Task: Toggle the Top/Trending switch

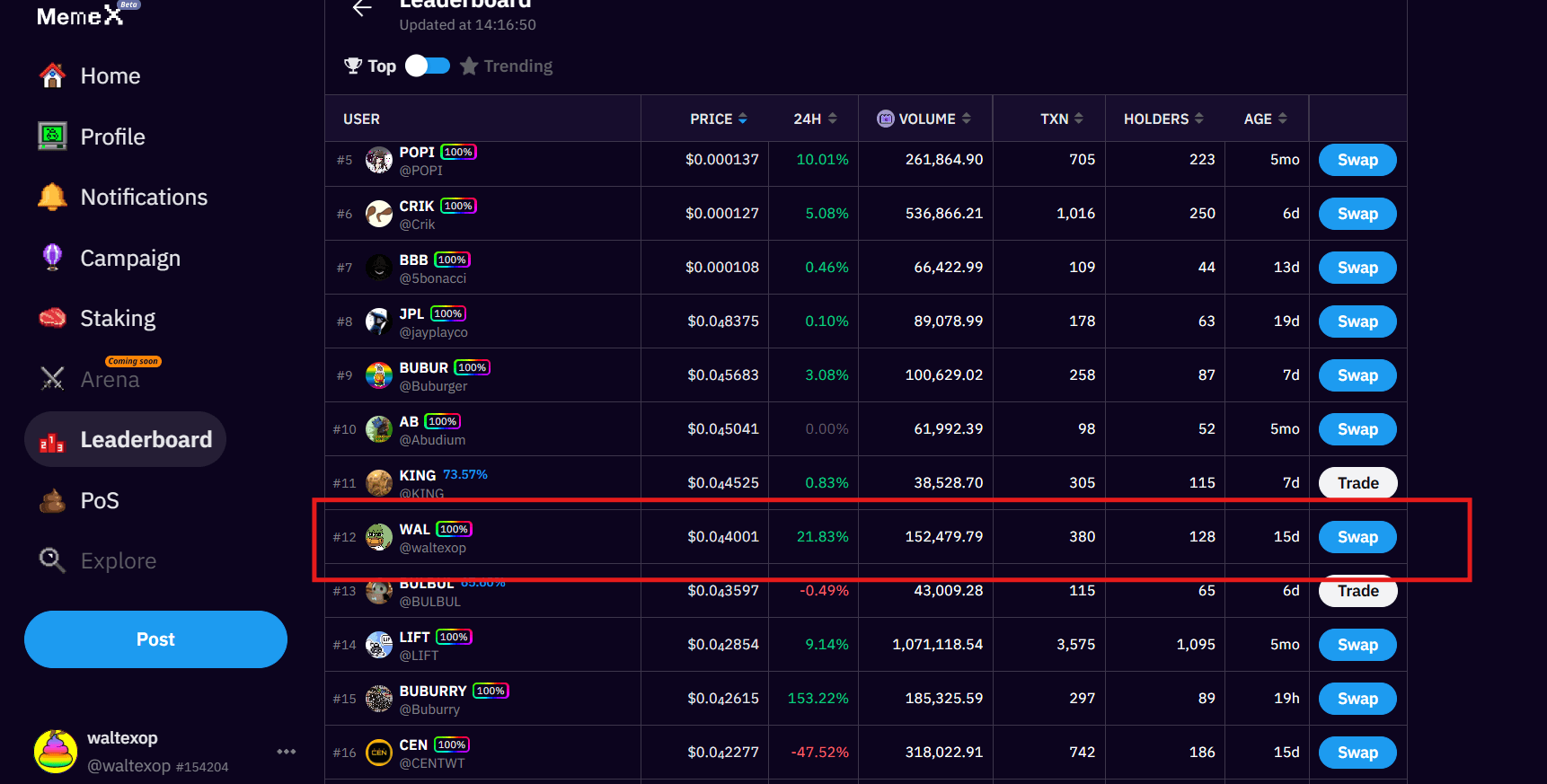Action: [x=428, y=66]
